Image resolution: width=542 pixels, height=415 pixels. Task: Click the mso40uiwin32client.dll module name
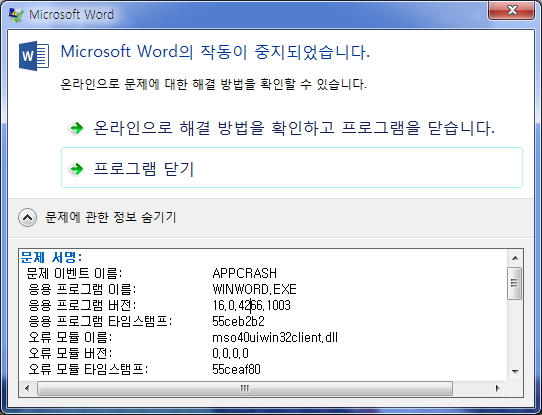(x=275, y=337)
